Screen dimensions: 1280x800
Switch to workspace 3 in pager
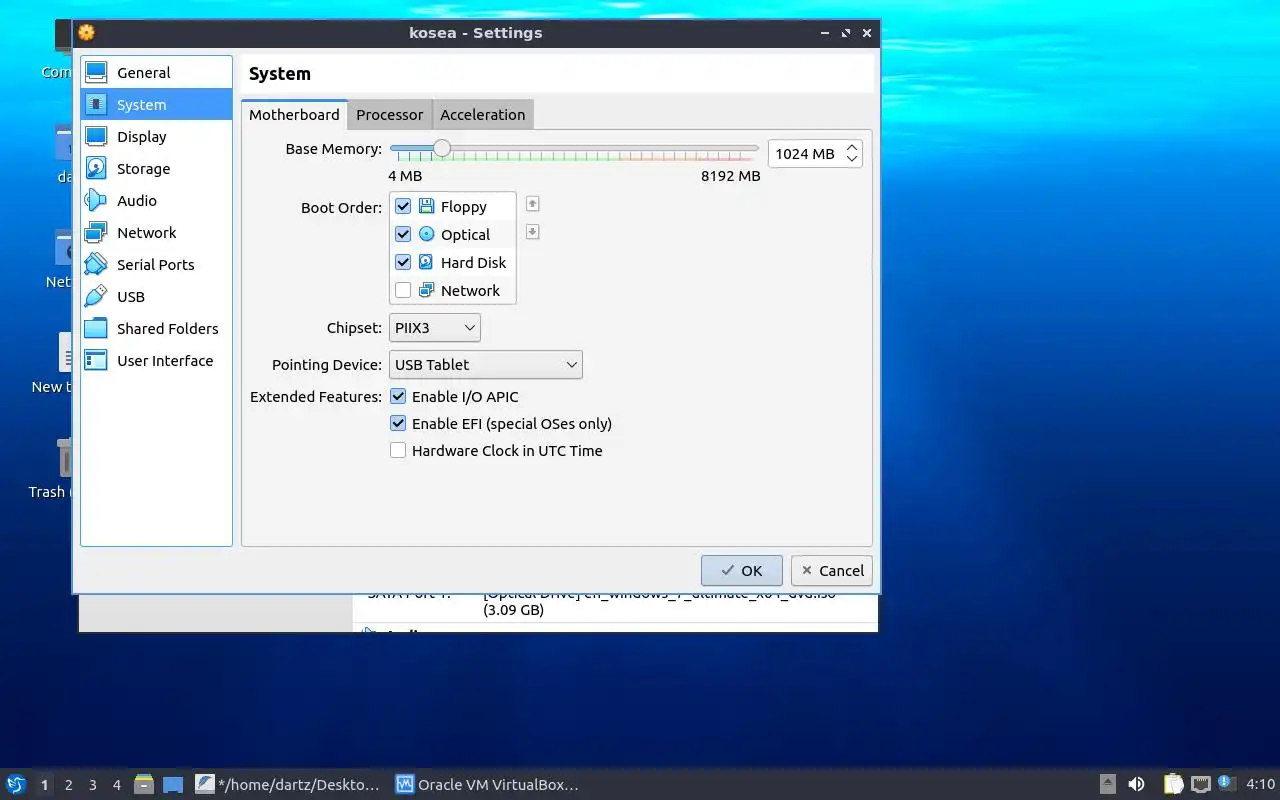tap(93, 785)
